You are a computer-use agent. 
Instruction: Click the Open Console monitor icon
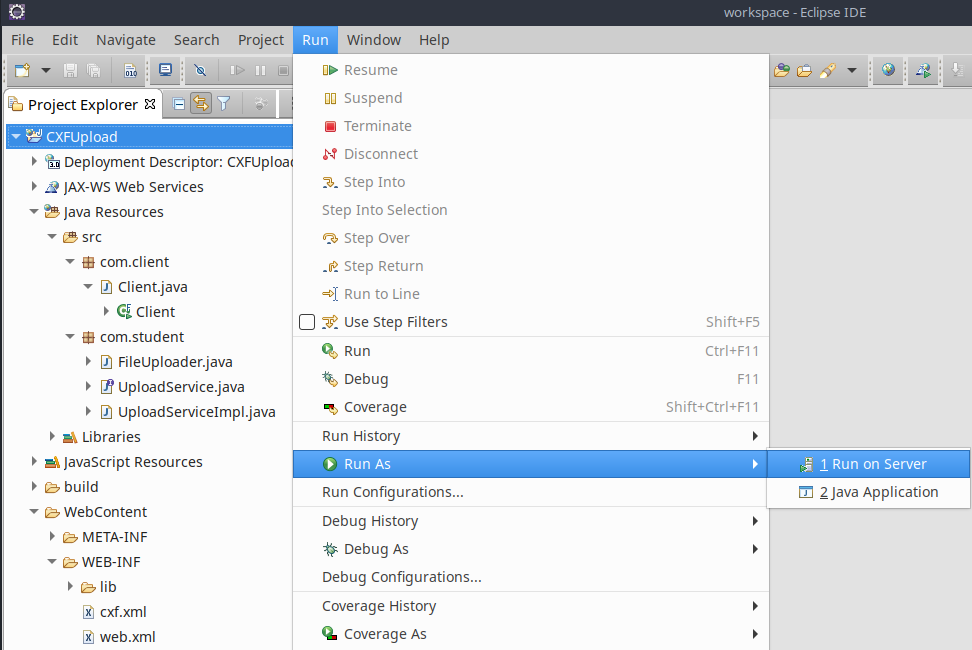click(165, 70)
